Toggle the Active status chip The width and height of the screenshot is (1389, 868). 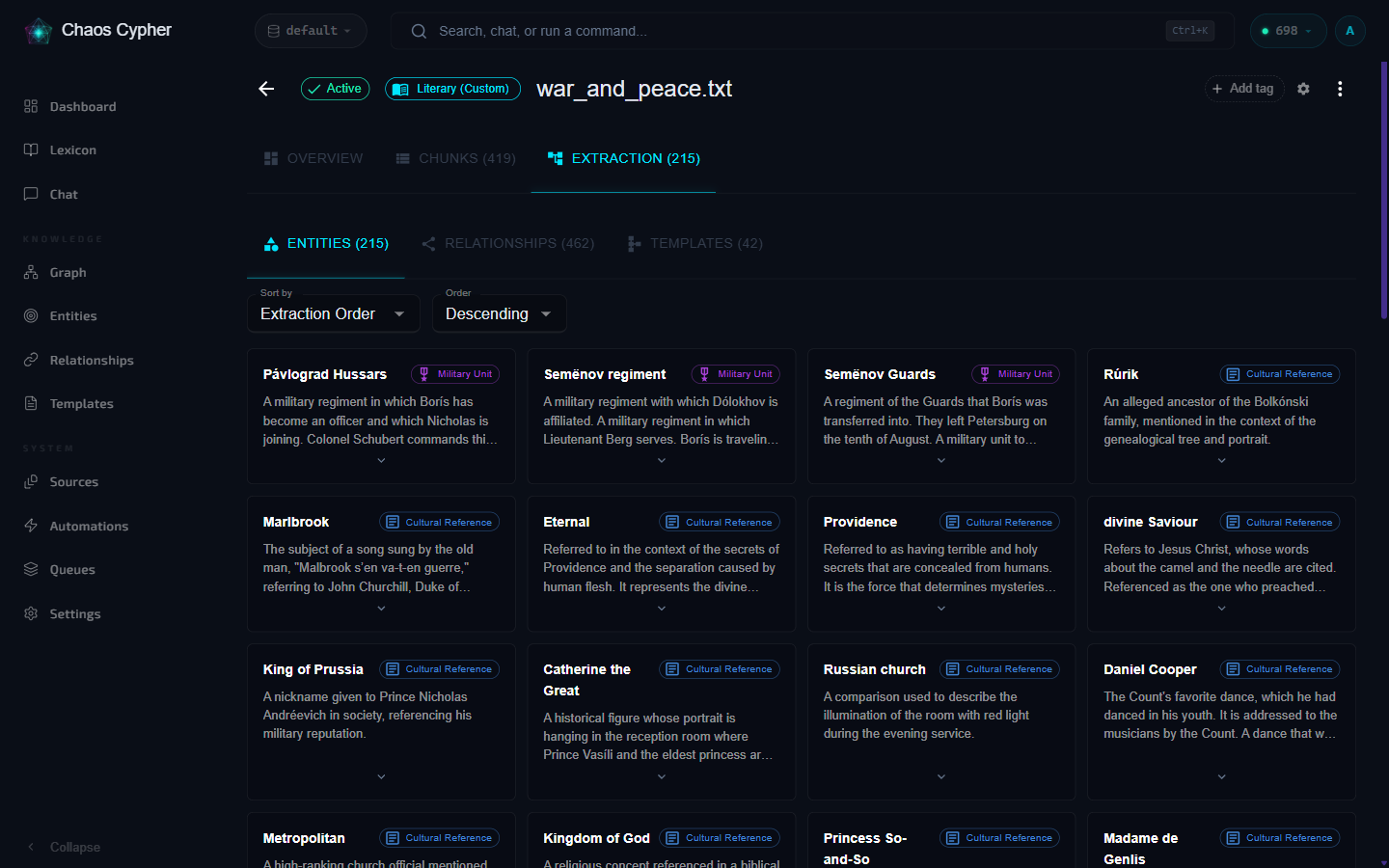tap(336, 89)
